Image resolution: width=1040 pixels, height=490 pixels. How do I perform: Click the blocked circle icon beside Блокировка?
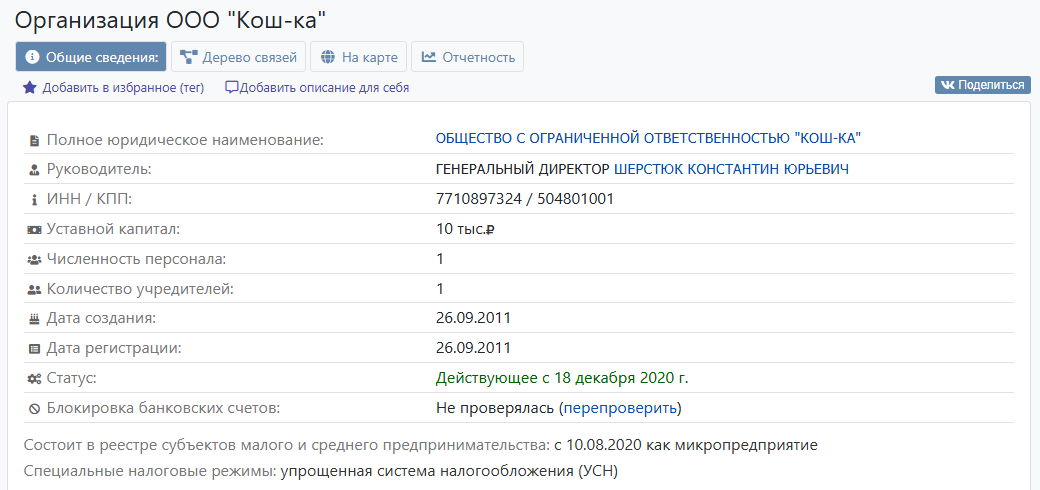[35, 408]
